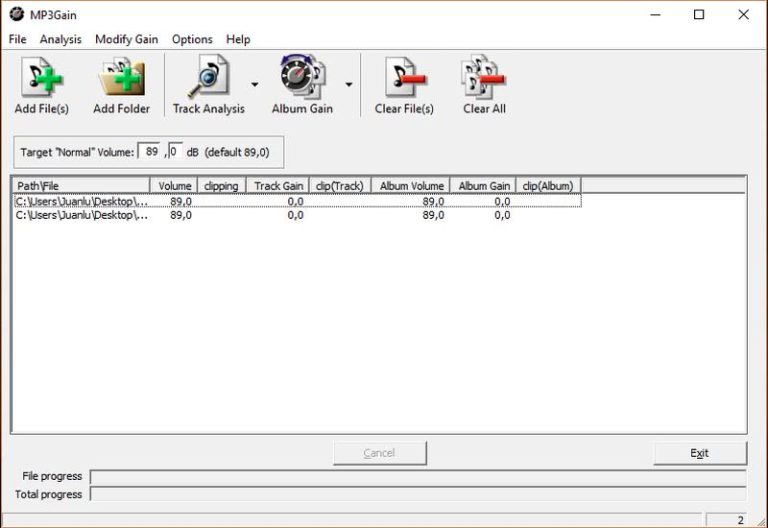The image size is (768, 528).
Task: Click the target volume field showing 89
Action: [151, 151]
